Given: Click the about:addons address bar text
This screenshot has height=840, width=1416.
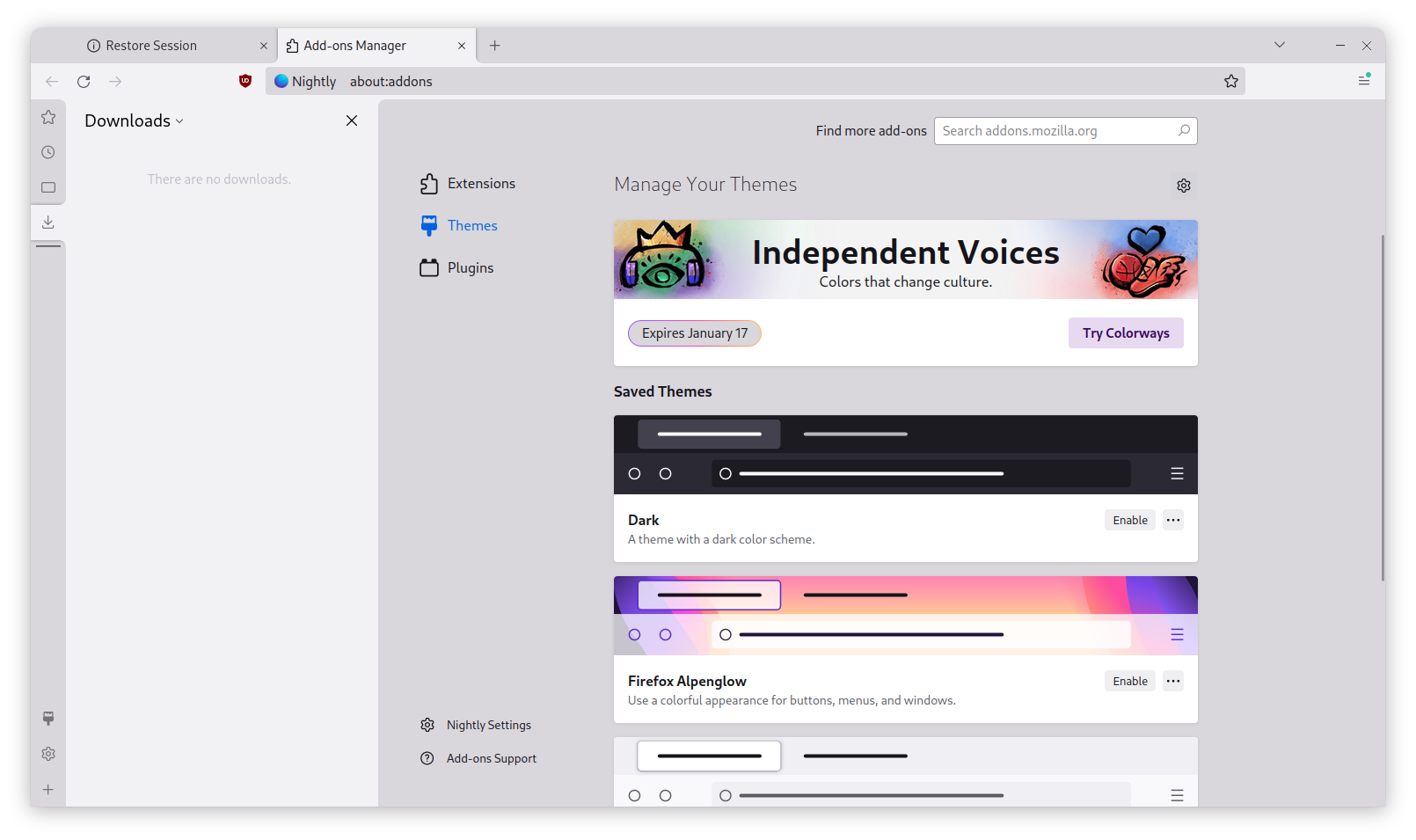Looking at the screenshot, I should point(391,81).
